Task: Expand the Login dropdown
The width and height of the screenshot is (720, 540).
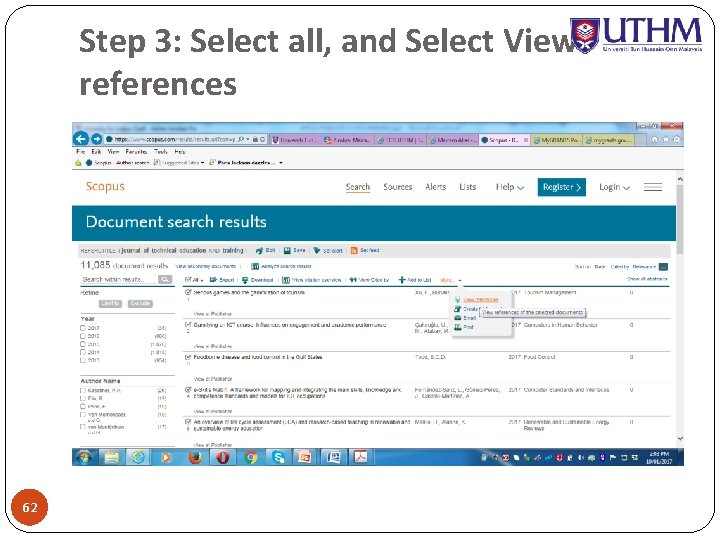Action: click(614, 187)
